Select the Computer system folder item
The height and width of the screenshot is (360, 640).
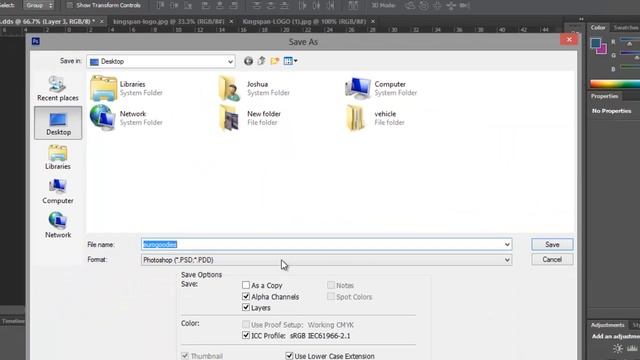[381, 88]
